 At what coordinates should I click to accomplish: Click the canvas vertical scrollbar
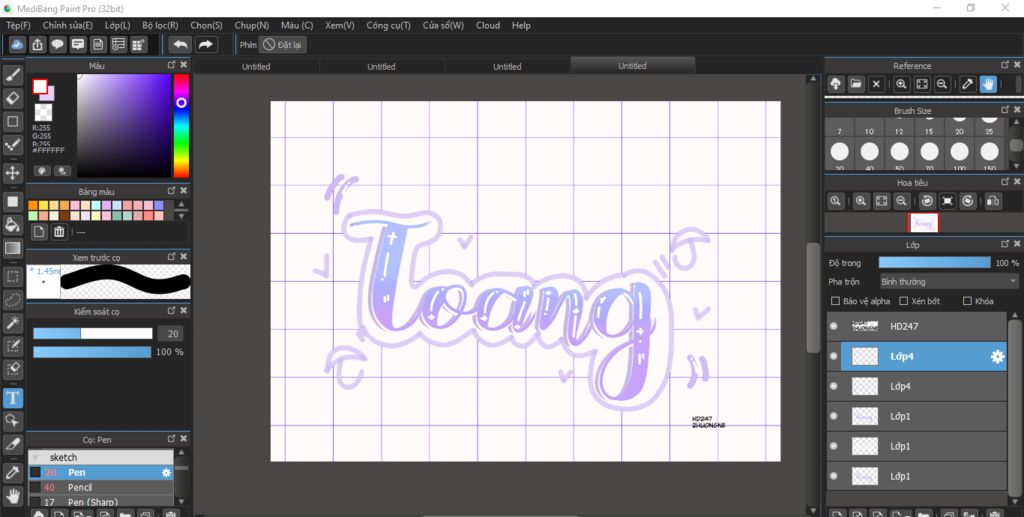(x=813, y=297)
